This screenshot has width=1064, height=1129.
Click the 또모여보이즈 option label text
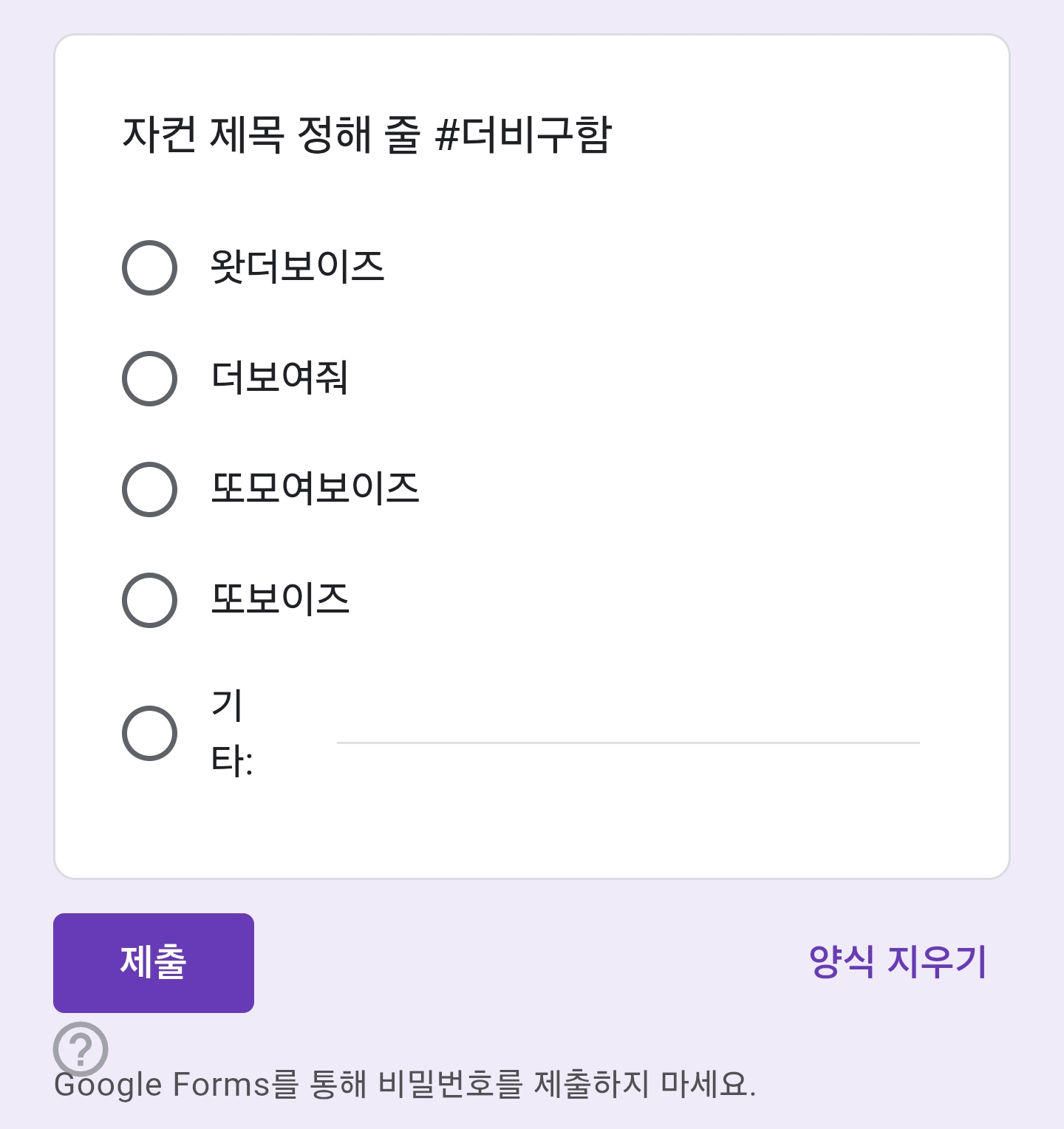coord(315,488)
